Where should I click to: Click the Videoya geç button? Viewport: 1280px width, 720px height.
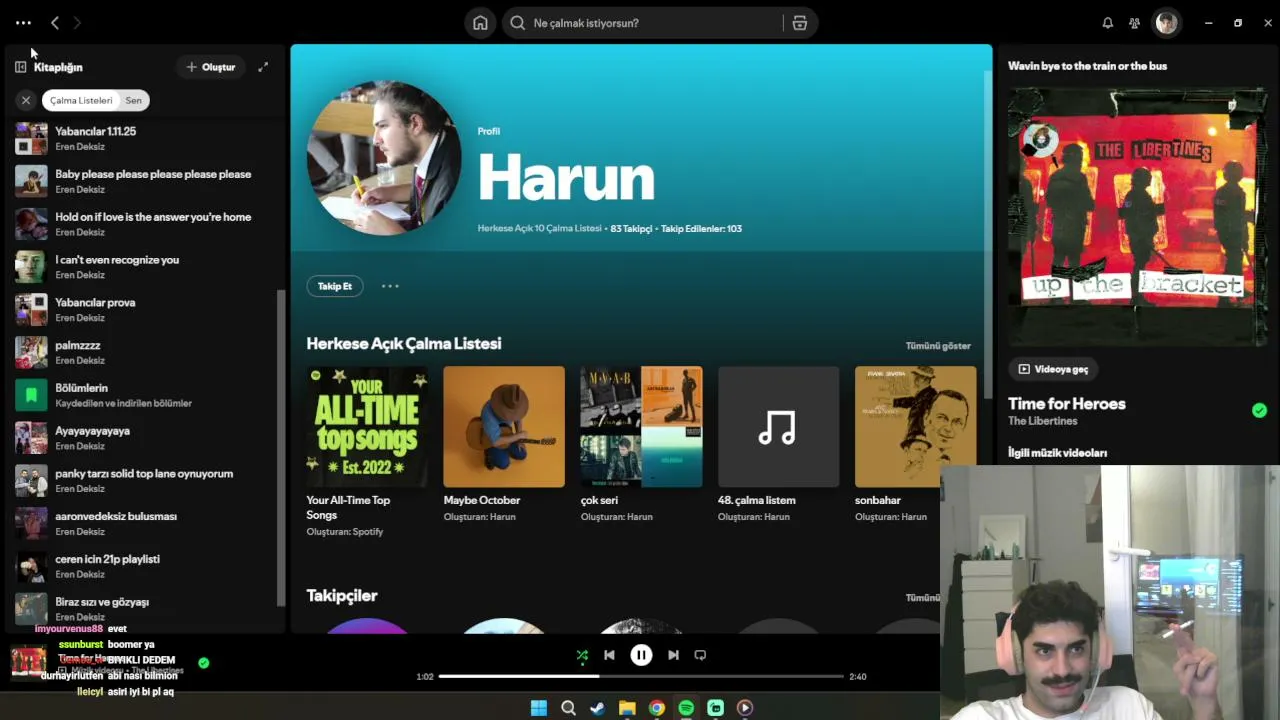(1053, 369)
